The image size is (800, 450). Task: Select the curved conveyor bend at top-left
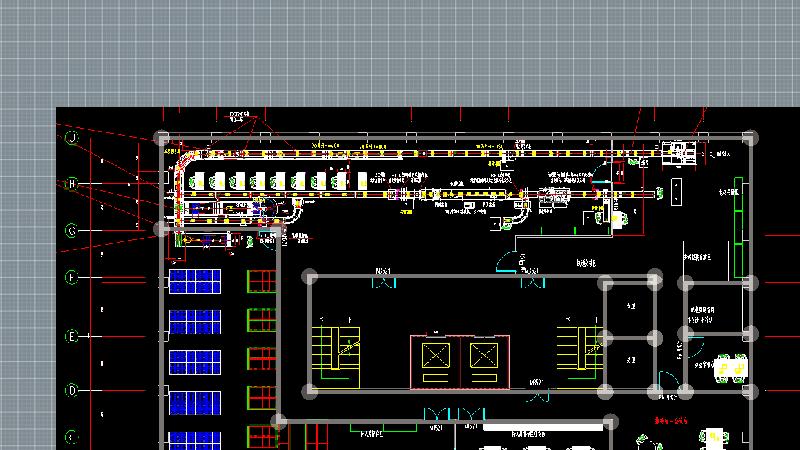[x=183, y=160]
